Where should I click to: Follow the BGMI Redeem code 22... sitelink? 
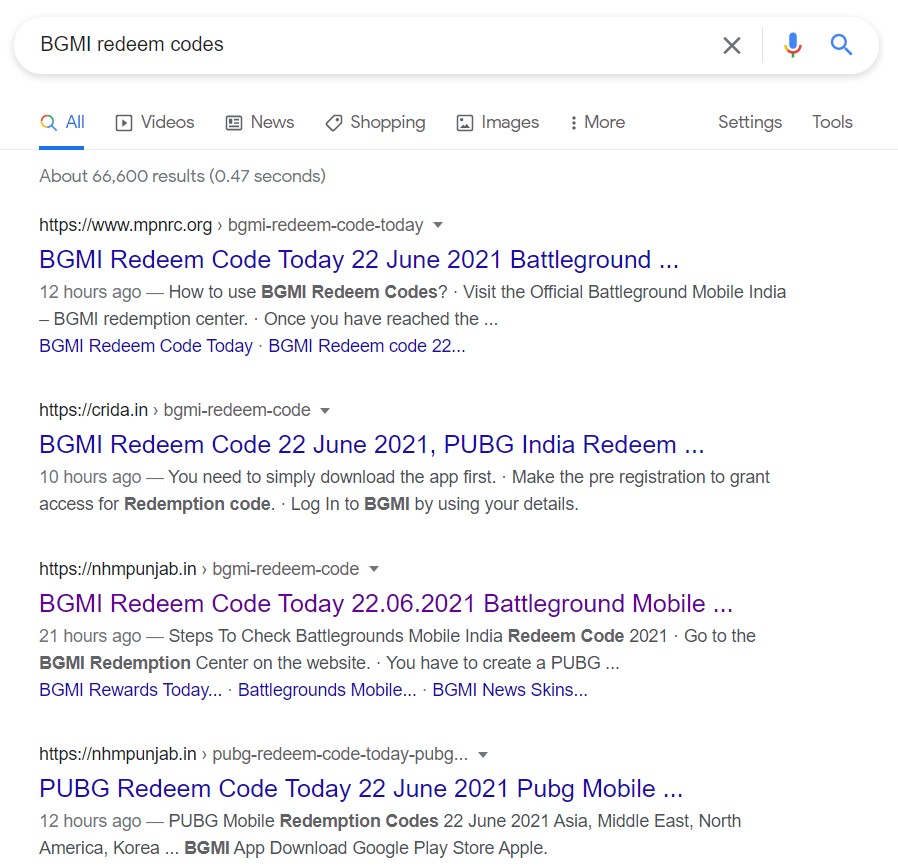(x=367, y=346)
